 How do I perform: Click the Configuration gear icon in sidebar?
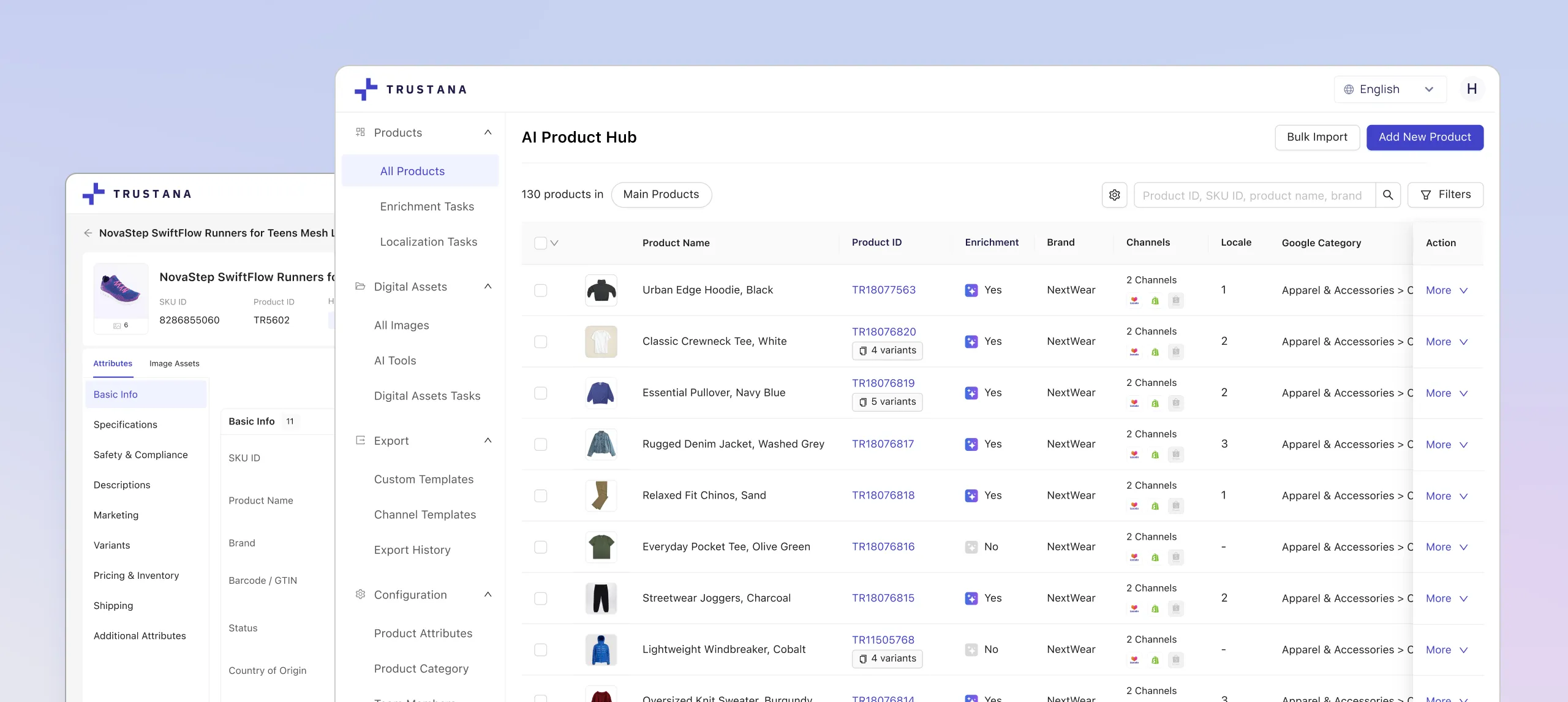click(360, 594)
